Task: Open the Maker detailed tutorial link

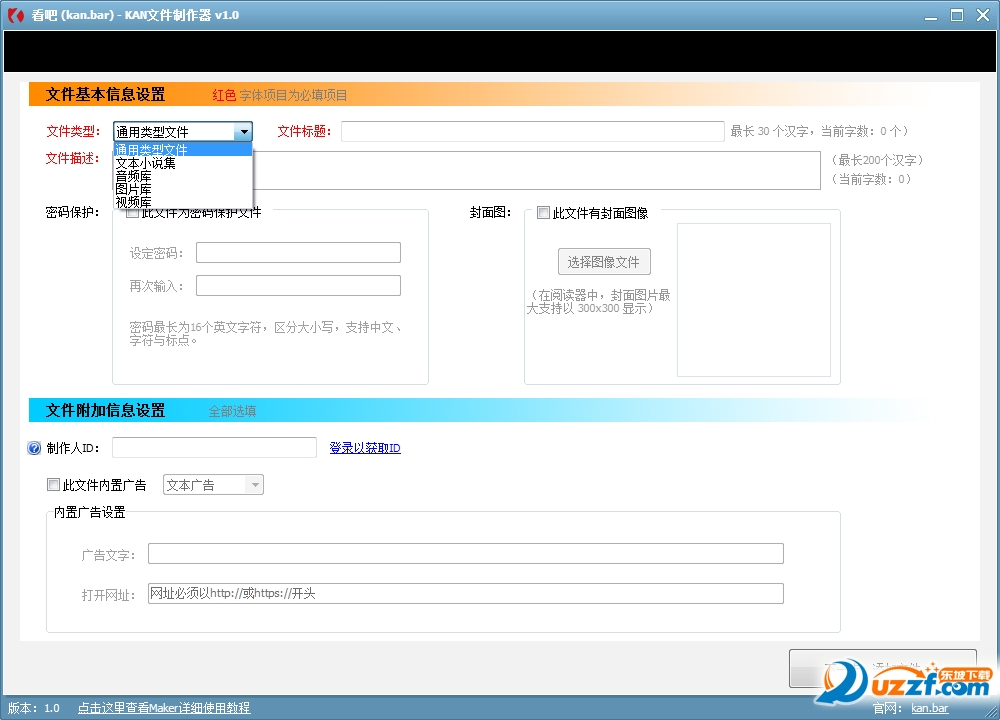Action: pyautogui.click(x=164, y=708)
